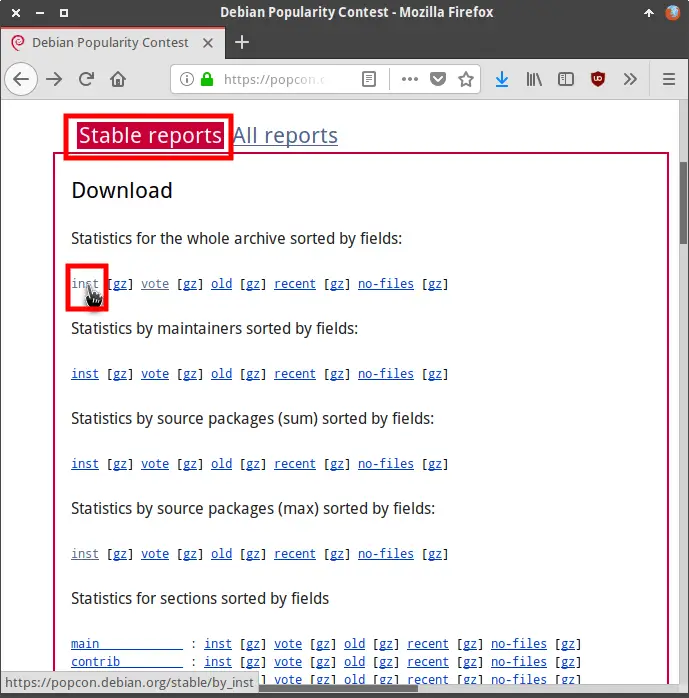The width and height of the screenshot is (689, 698).
Task: Click the green secure padlock icon
Action: point(207,80)
